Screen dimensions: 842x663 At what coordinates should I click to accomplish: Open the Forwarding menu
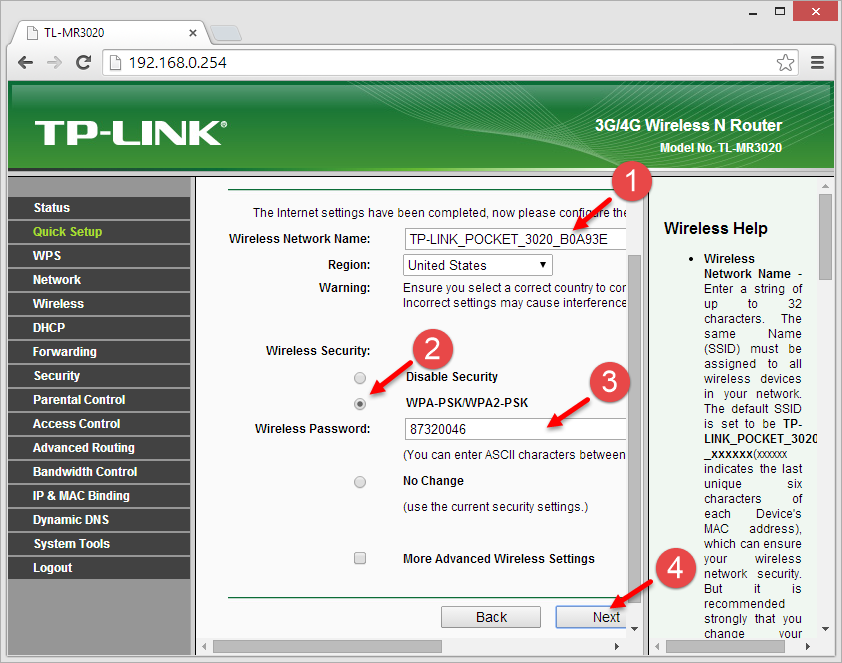[x=99, y=352]
